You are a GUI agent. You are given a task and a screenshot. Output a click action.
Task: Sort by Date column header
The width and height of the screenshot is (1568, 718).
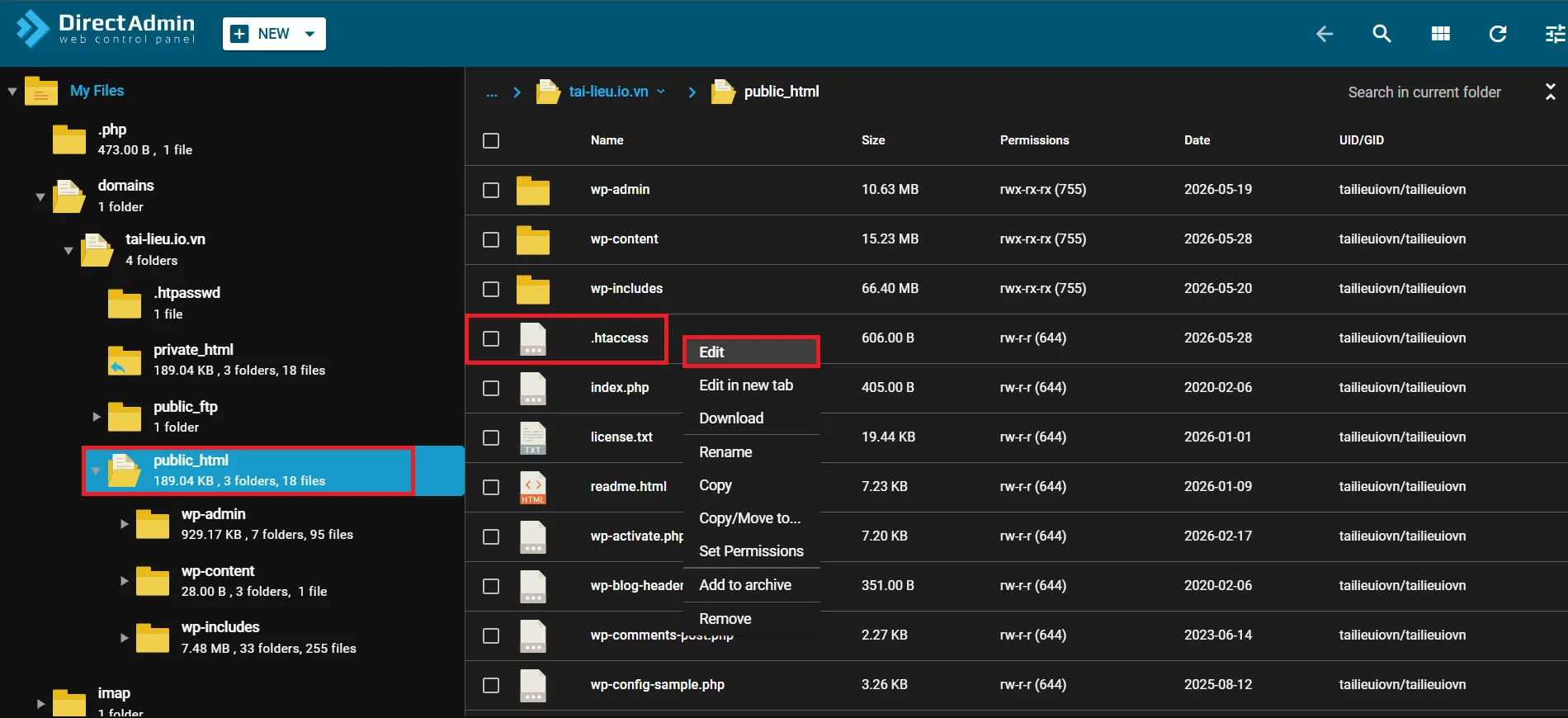(x=1197, y=140)
